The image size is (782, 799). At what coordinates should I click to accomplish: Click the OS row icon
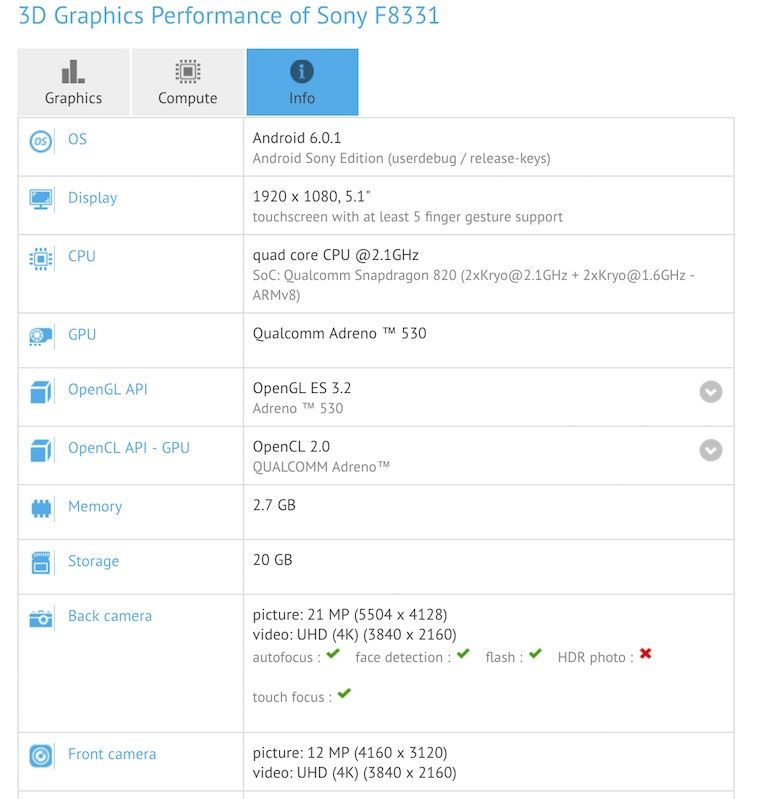click(41, 141)
